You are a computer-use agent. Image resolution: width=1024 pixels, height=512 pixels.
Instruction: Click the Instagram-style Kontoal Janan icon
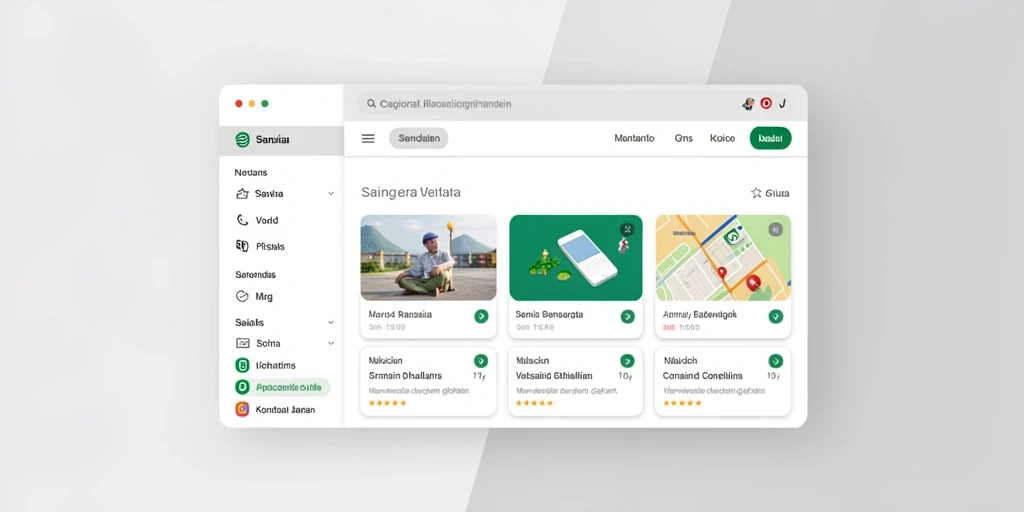[242, 409]
